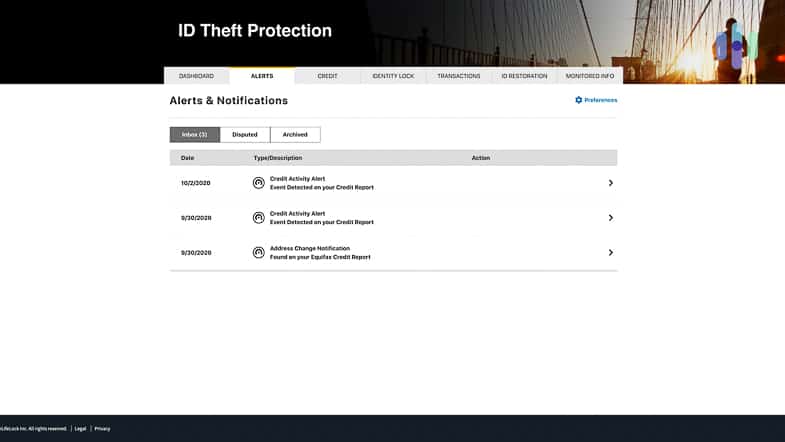The width and height of the screenshot is (785, 442).
Task: Click the Legal footer link
Action: tap(81, 428)
